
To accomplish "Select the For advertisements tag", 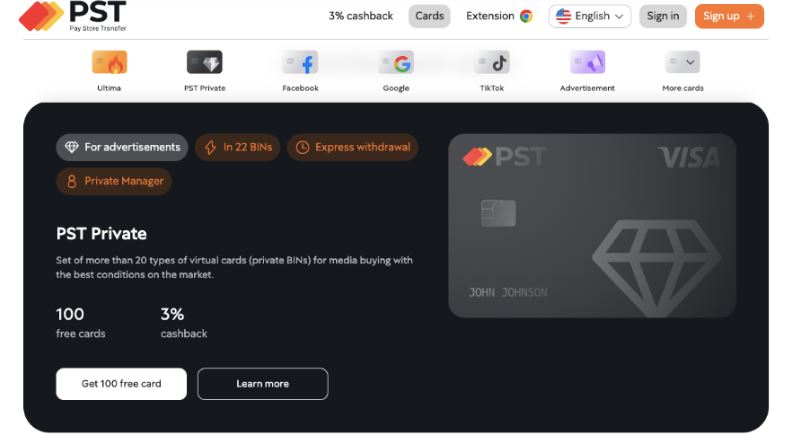I will coord(122,147).
